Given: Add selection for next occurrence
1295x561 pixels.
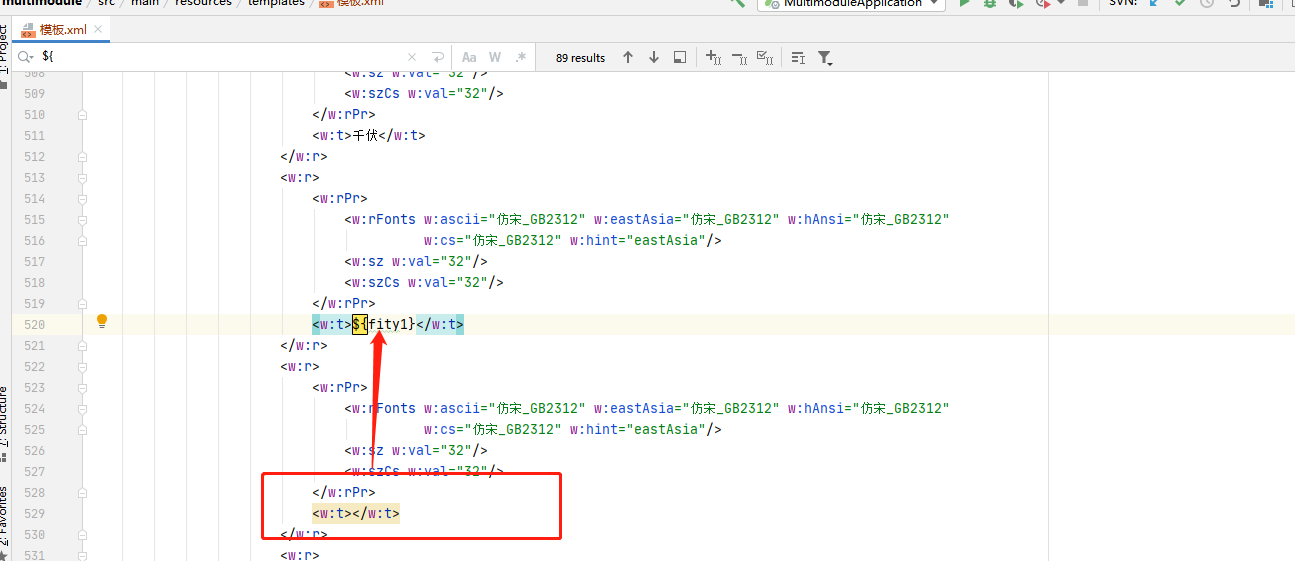Looking at the screenshot, I should click(x=714, y=58).
